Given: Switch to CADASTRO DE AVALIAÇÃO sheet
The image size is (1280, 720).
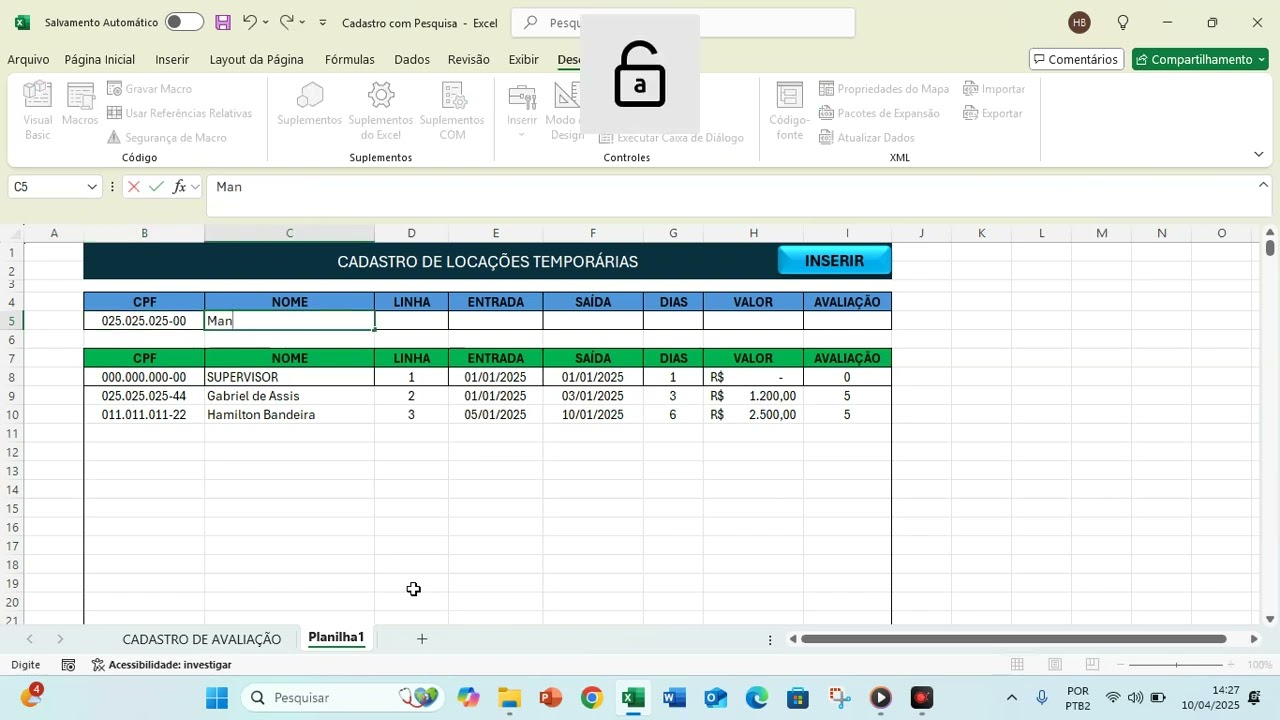Looking at the screenshot, I should (x=202, y=639).
